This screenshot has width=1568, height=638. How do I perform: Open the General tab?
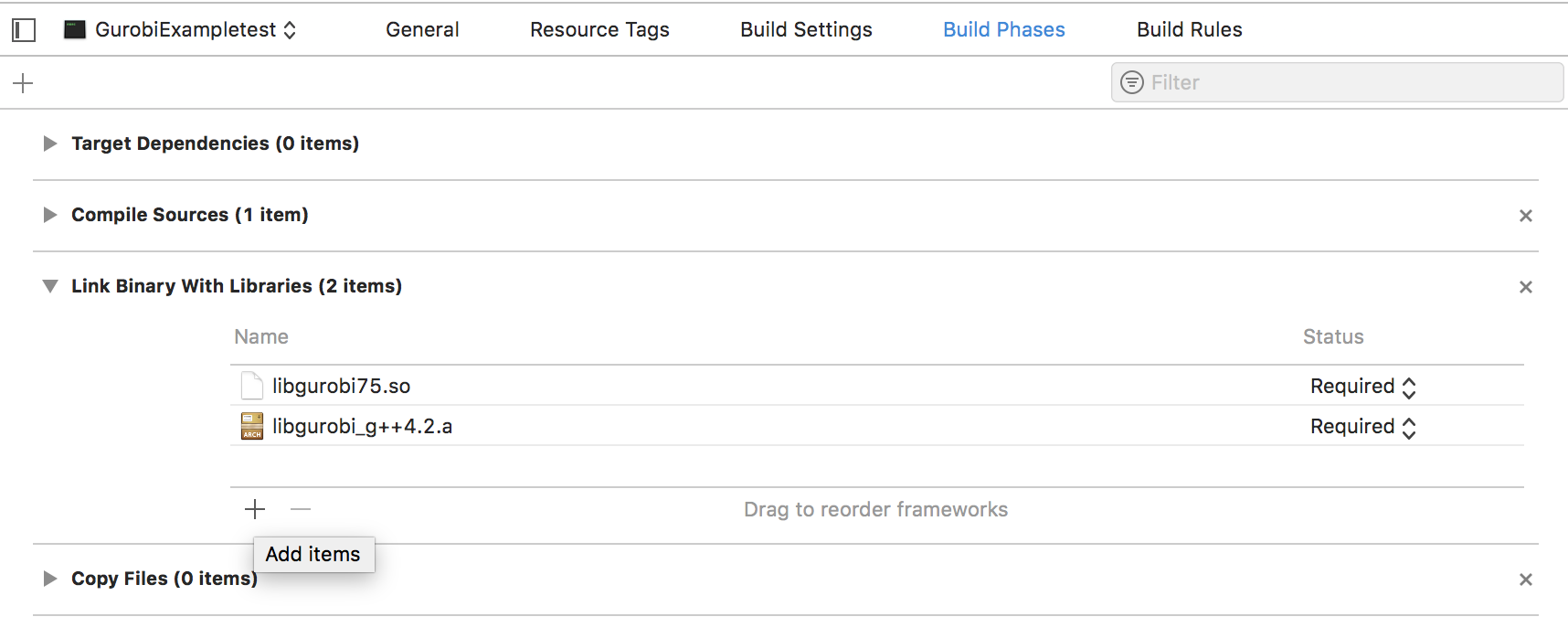[422, 30]
